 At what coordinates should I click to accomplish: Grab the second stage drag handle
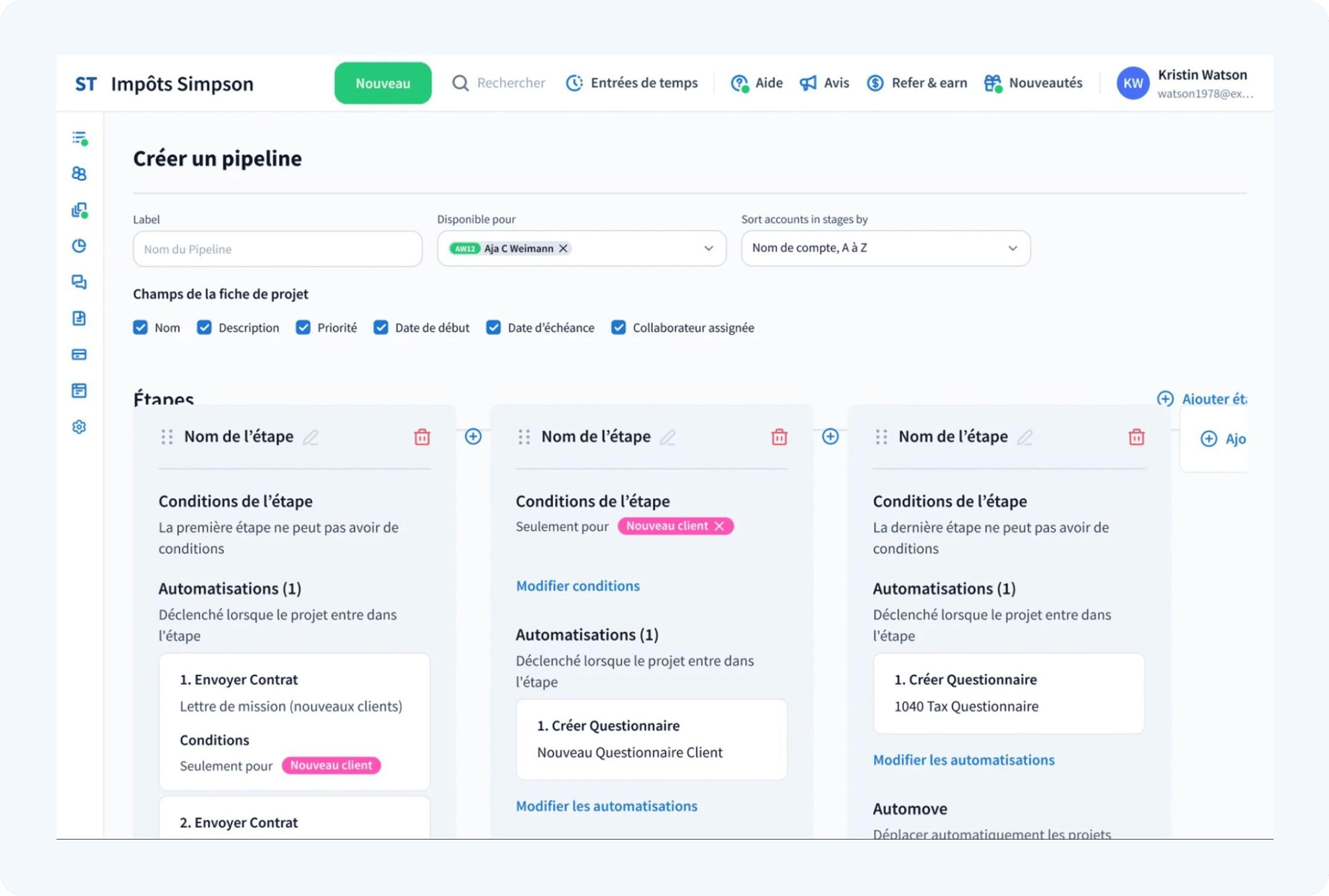click(524, 437)
